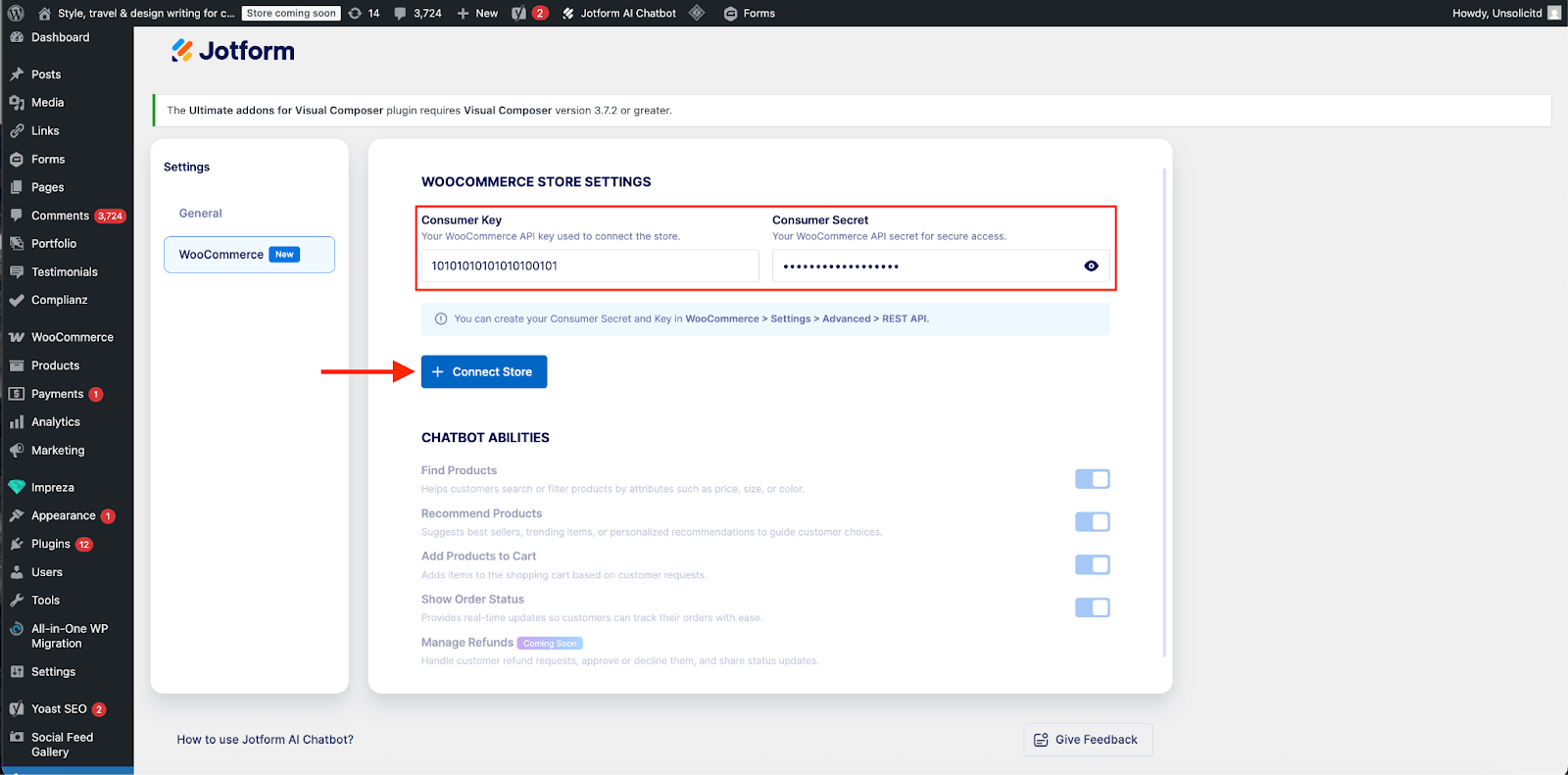This screenshot has width=1568, height=775.
Task: Click the updates icon showing 14
Action: 356,14
